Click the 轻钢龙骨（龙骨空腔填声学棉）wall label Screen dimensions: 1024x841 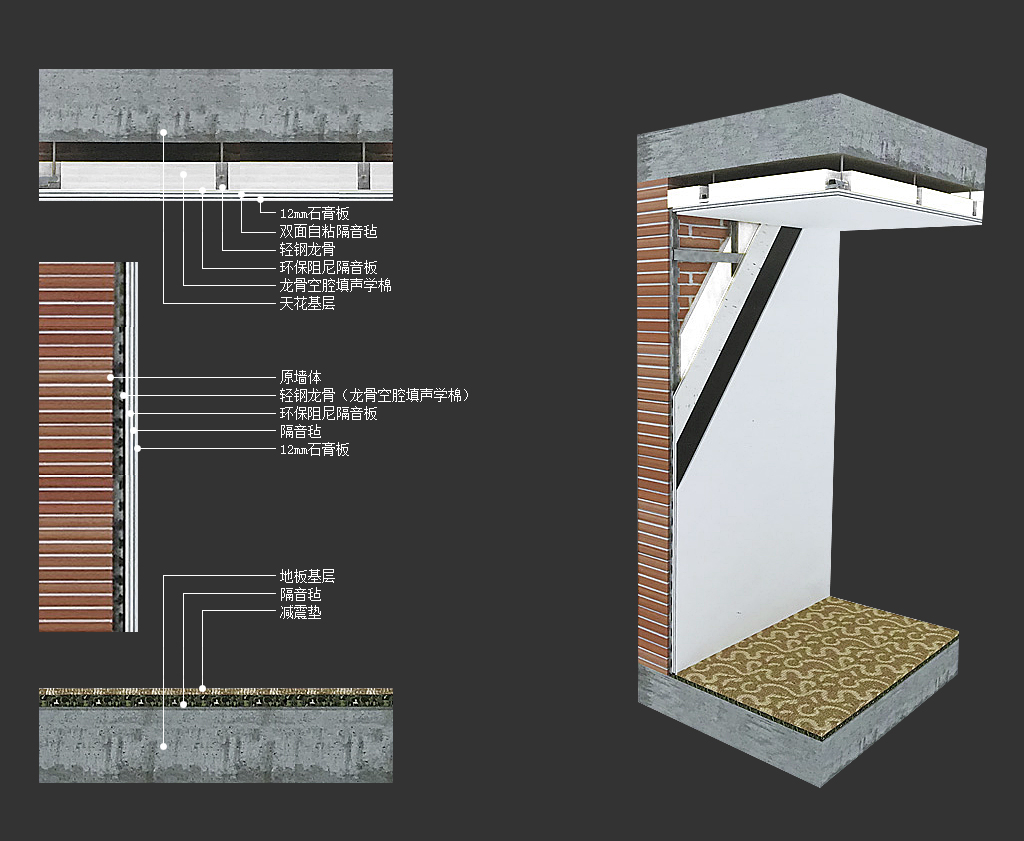point(374,396)
